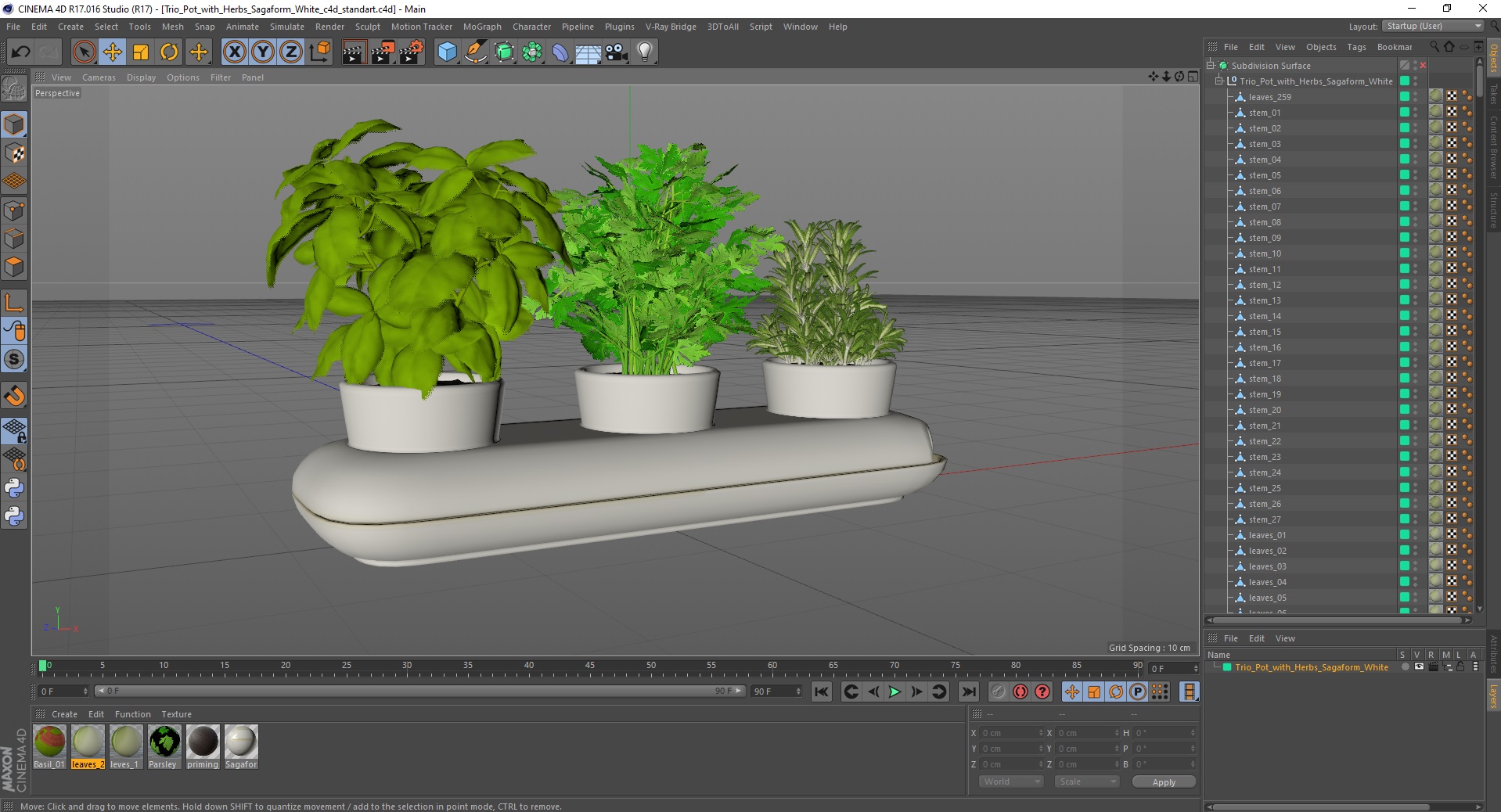1501x812 pixels.
Task: Go to start of animation
Action: 821,692
